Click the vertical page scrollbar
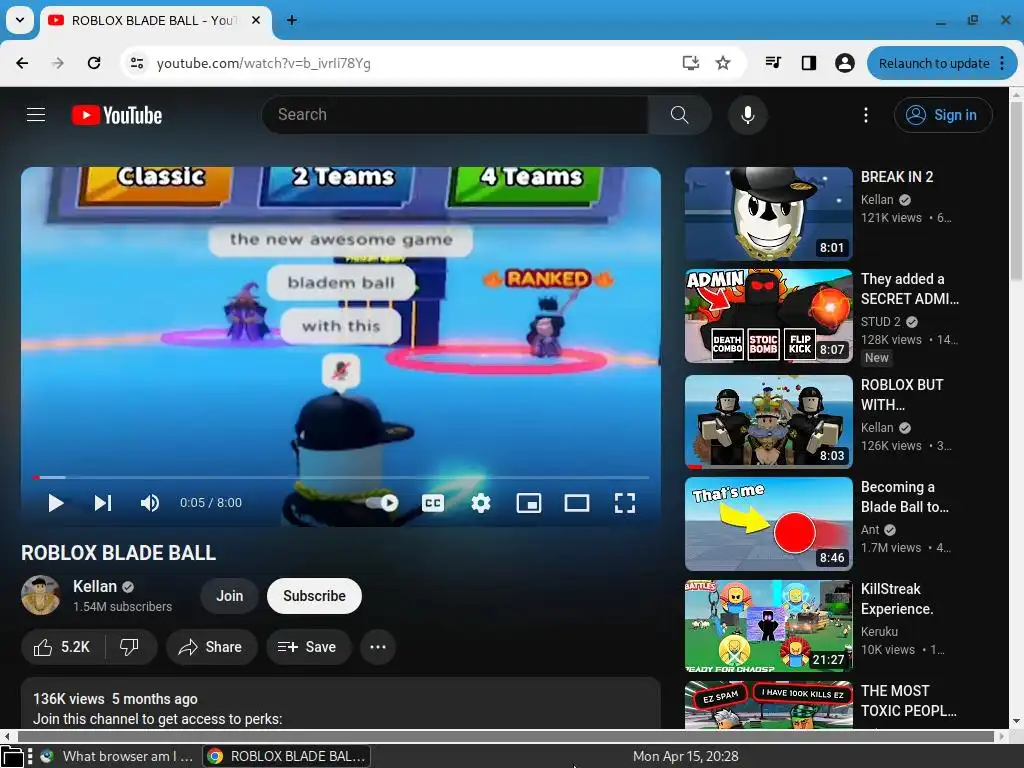The height and width of the screenshot is (768, 1024). click(1017, 189)
